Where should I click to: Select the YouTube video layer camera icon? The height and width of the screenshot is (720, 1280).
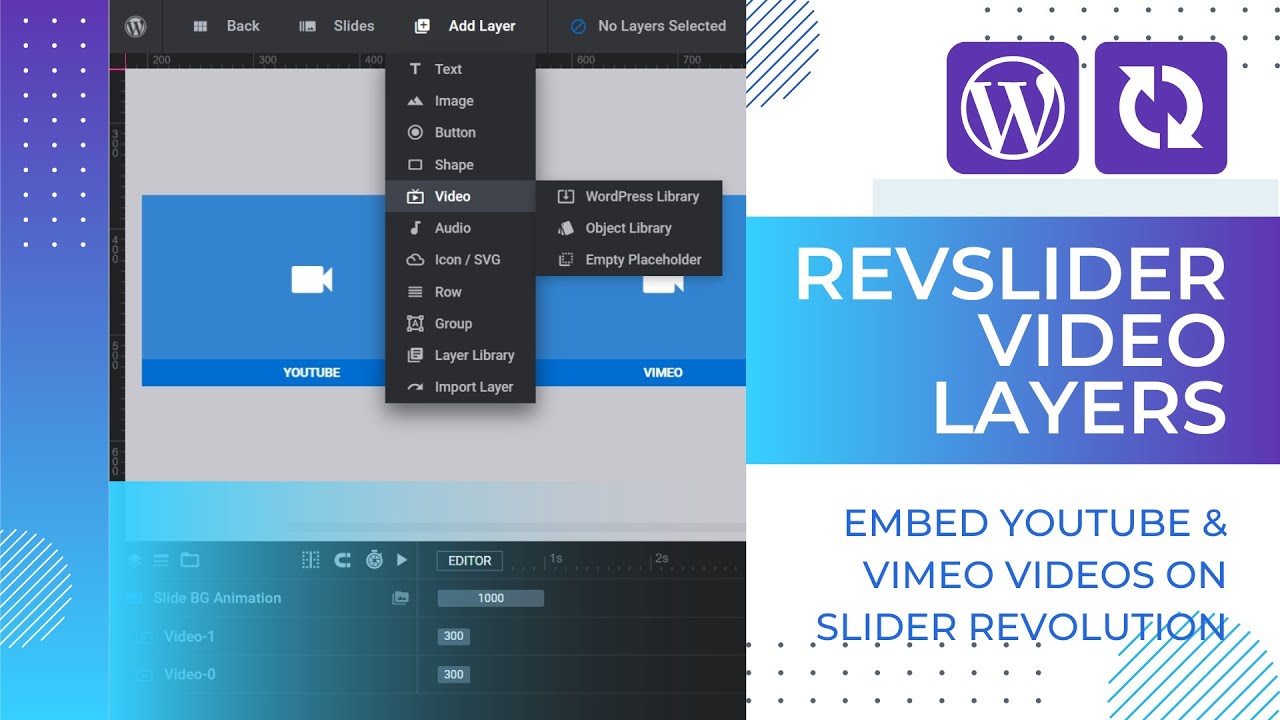click(312, 280)
